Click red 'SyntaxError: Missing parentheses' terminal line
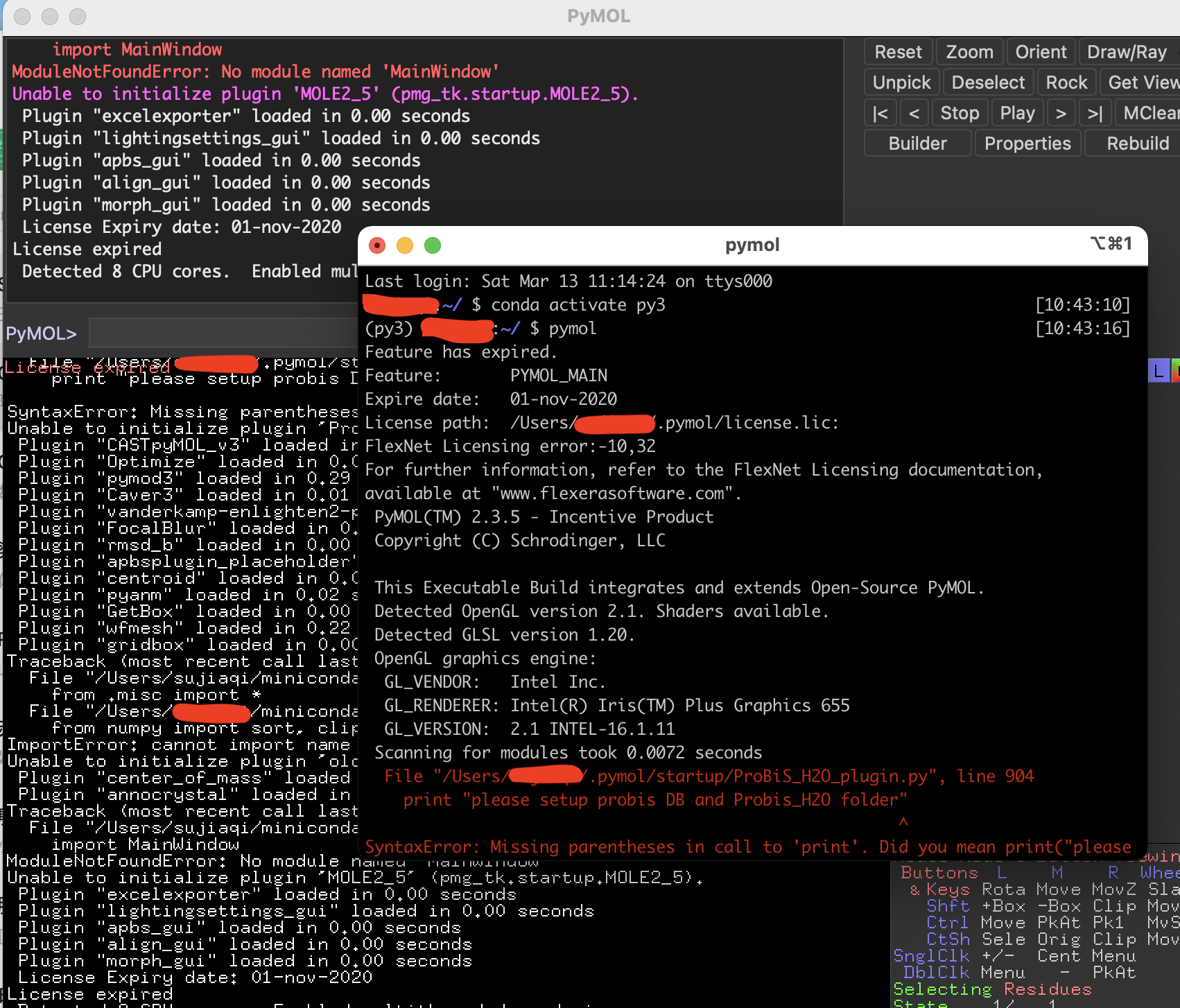The image size is (1180, 1008). click(748, 847)
